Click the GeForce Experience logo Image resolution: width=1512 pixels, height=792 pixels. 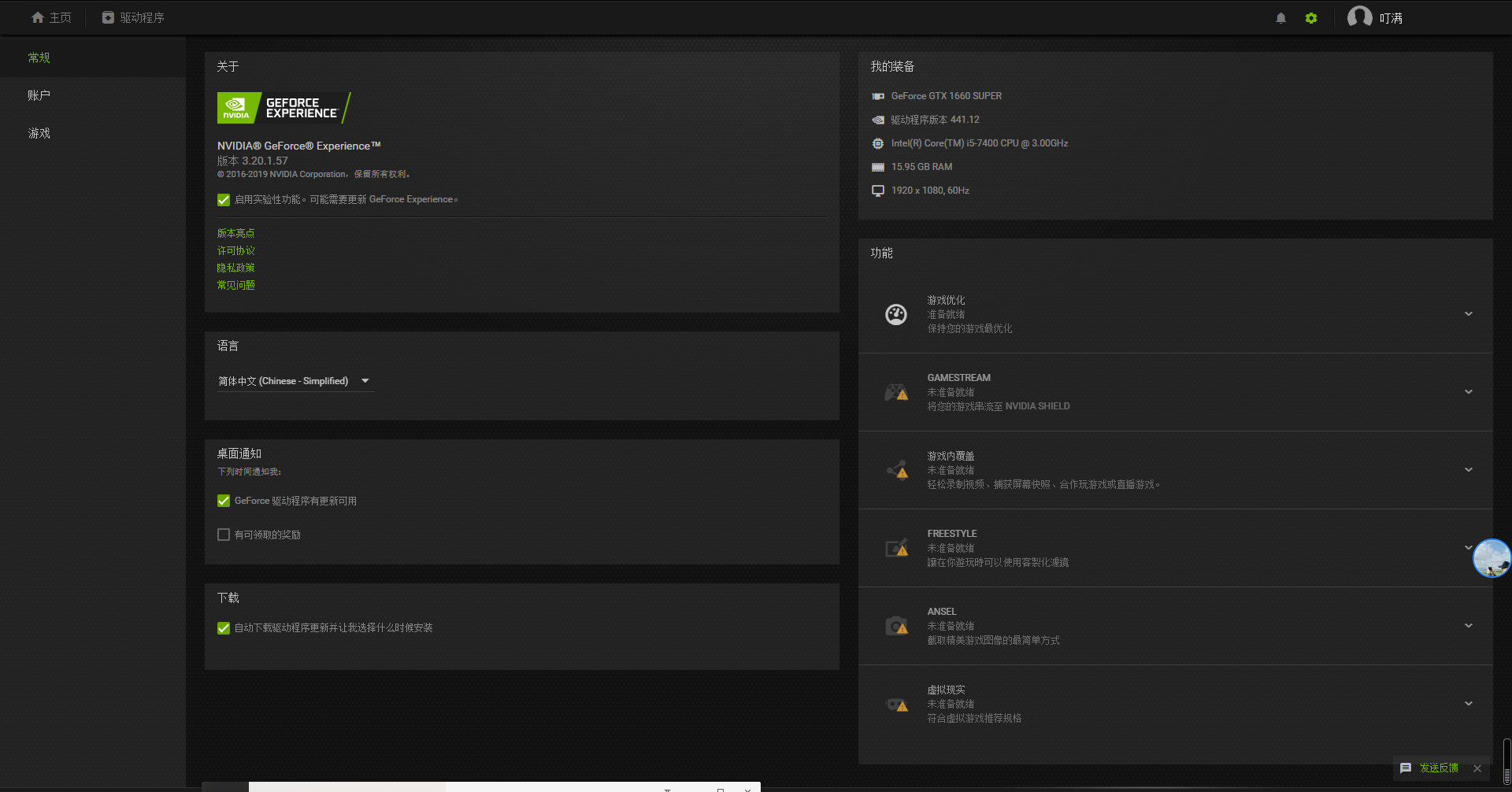pyautogui.click(x=284, y=108)
